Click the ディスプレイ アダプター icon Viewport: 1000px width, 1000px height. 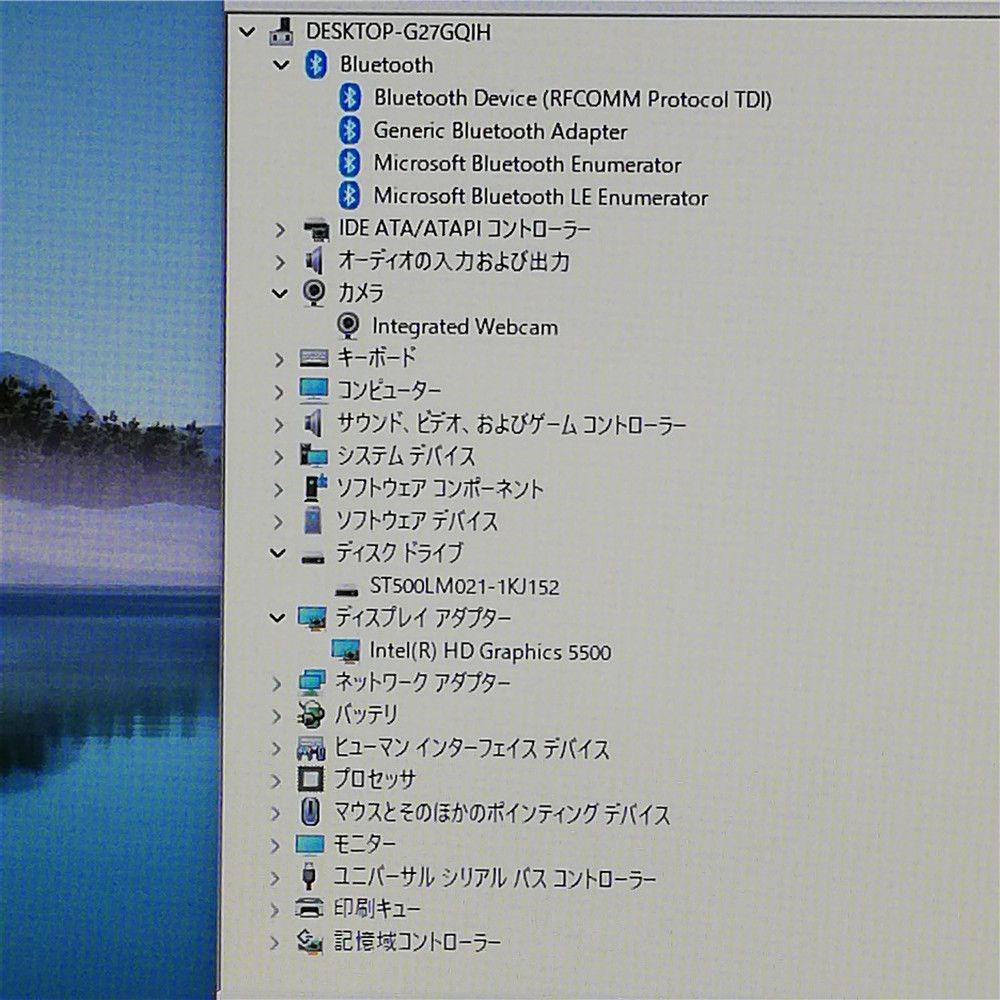pyautogui.click(x=312, y=618)
